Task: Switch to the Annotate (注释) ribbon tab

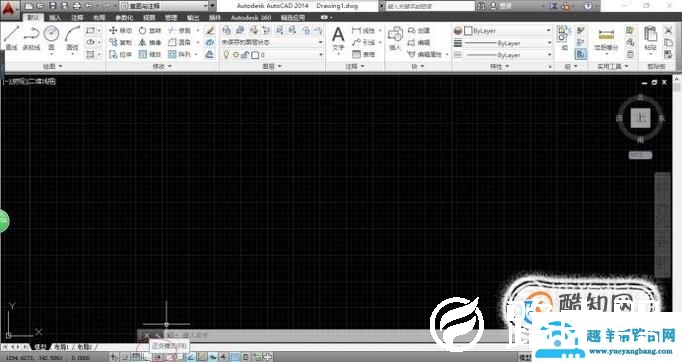Action: [x=77, y=18]
